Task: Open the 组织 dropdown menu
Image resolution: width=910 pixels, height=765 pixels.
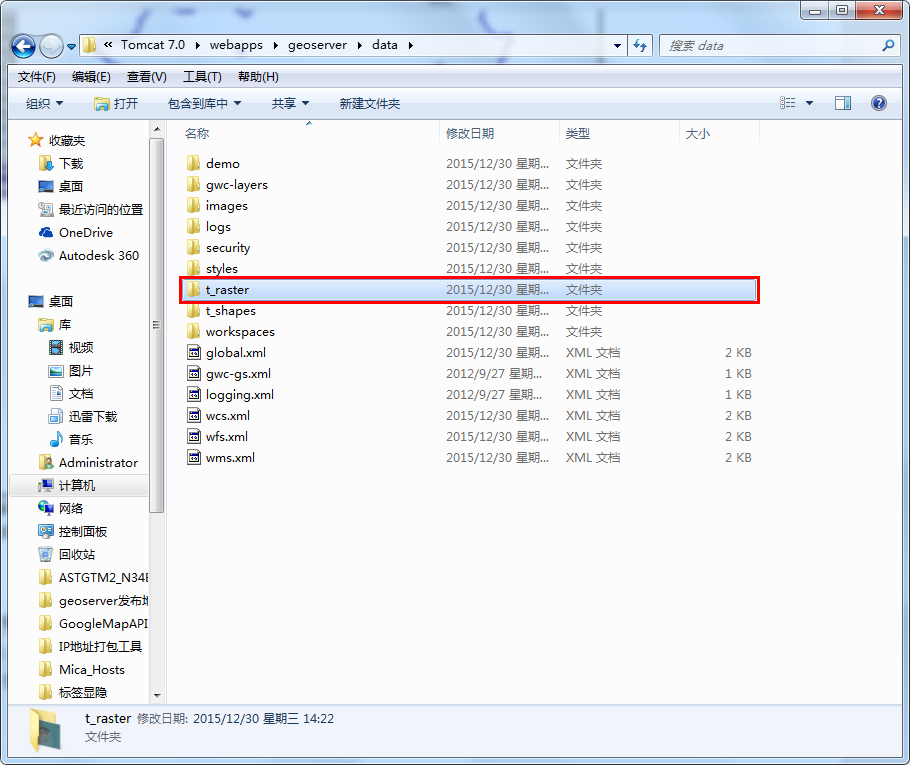Action: pos(45,103)
